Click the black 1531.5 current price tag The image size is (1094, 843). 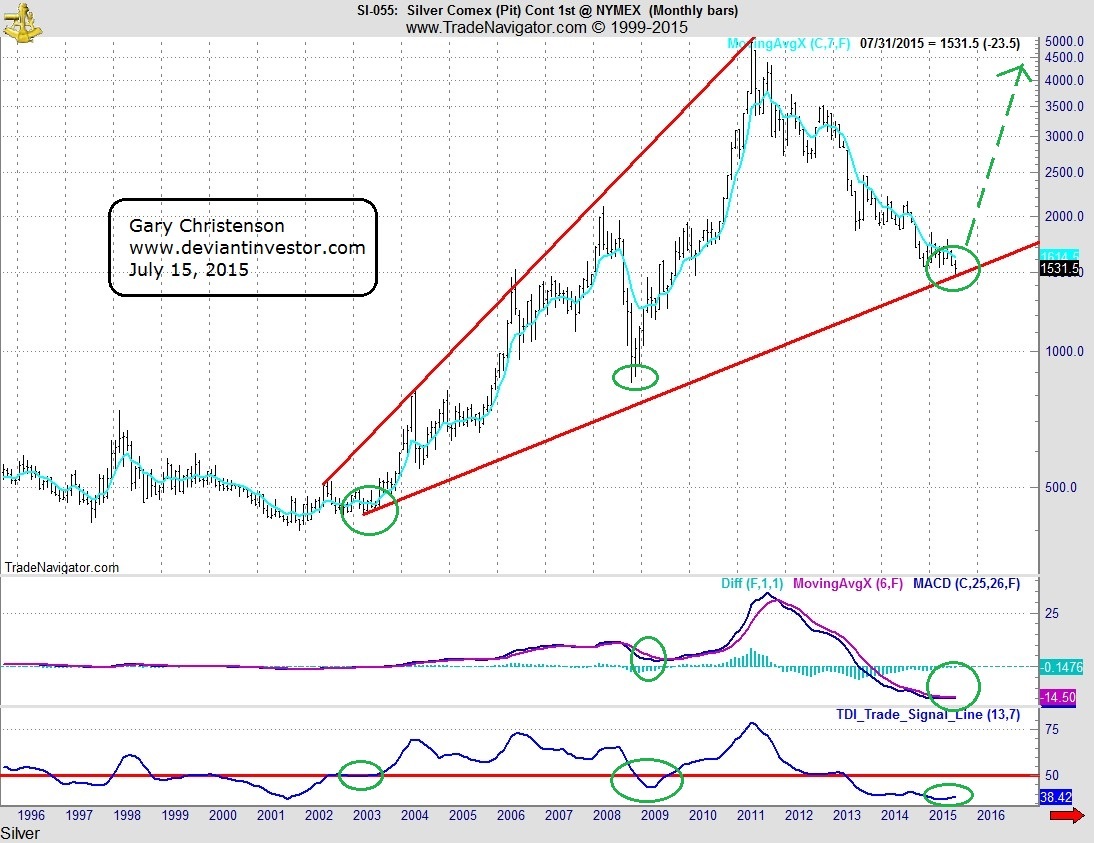coord(1056,270)
